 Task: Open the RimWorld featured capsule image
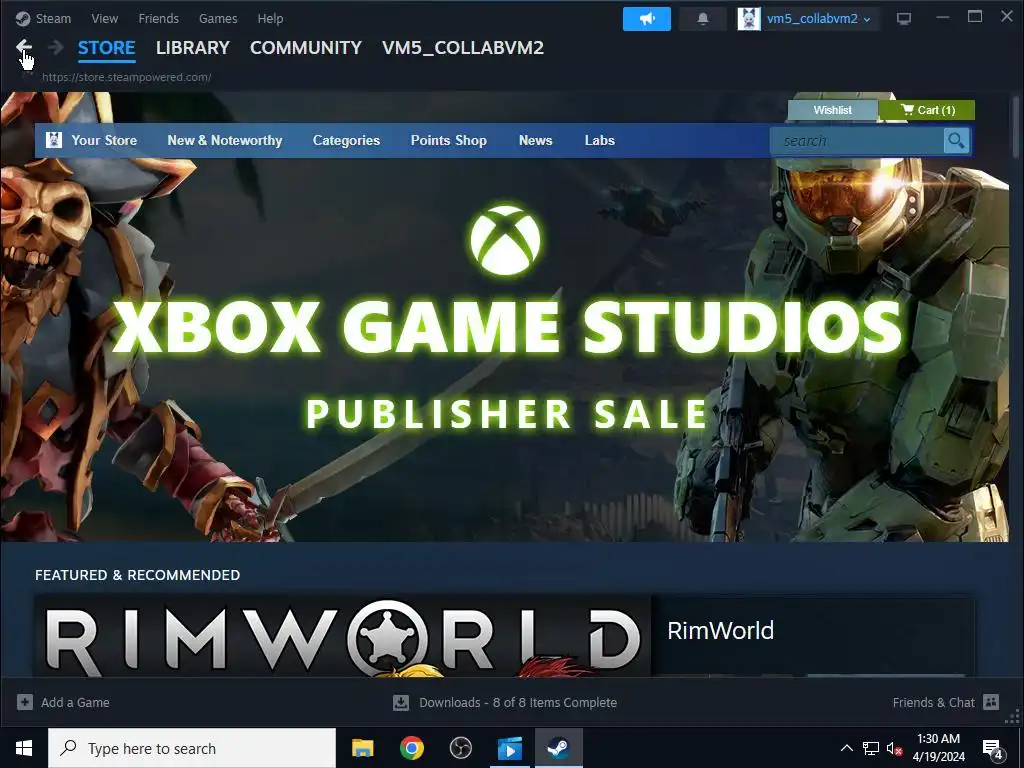point(343,637)
